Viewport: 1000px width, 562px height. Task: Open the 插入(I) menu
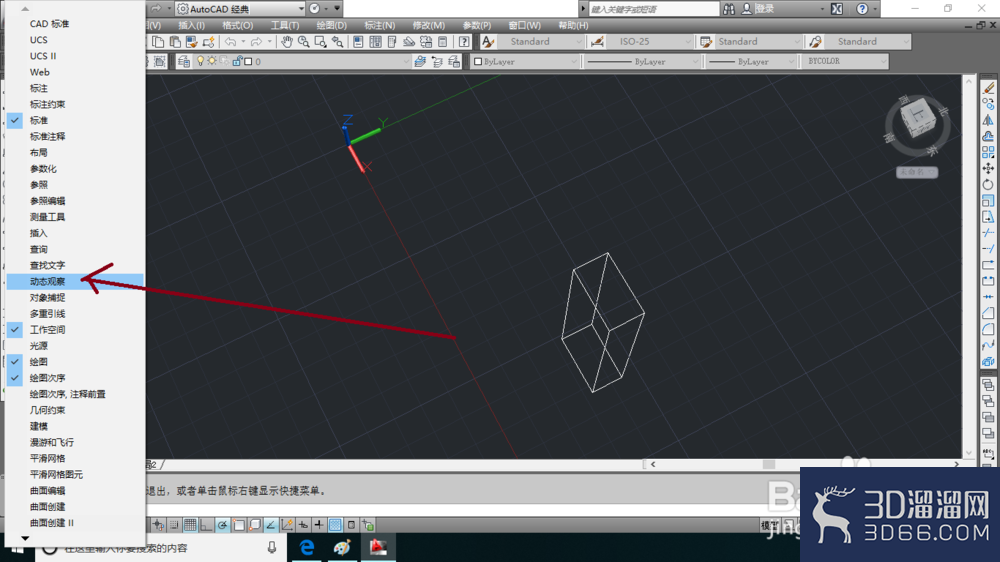tap(191, 26)
